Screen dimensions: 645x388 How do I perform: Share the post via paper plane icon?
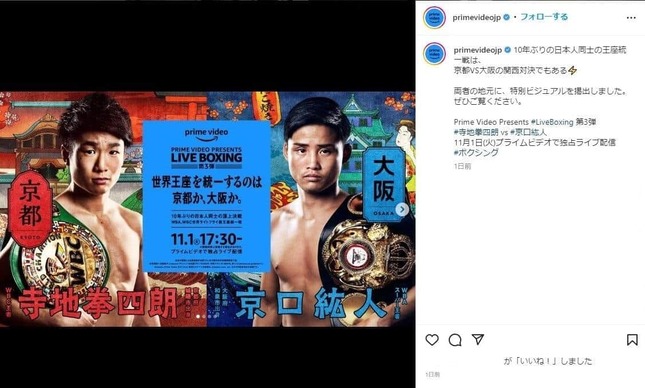(478, 339)
